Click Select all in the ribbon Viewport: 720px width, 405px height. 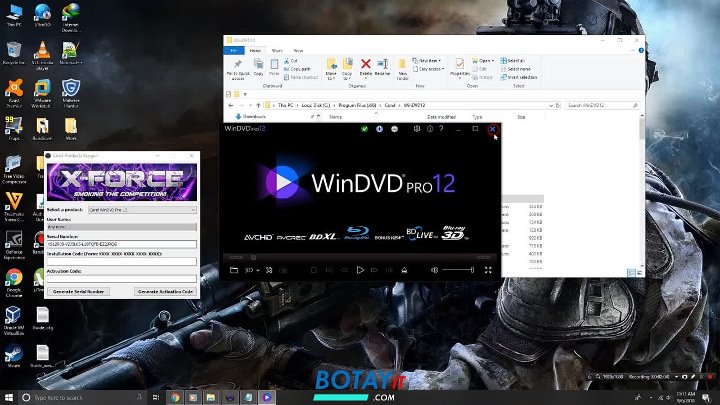[512, 61]
